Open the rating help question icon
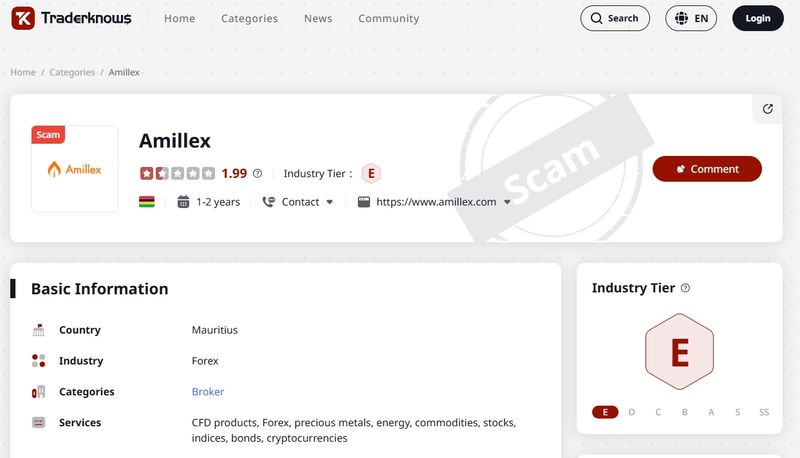This screenshot has width=800, height=458. tap(257, 173)
